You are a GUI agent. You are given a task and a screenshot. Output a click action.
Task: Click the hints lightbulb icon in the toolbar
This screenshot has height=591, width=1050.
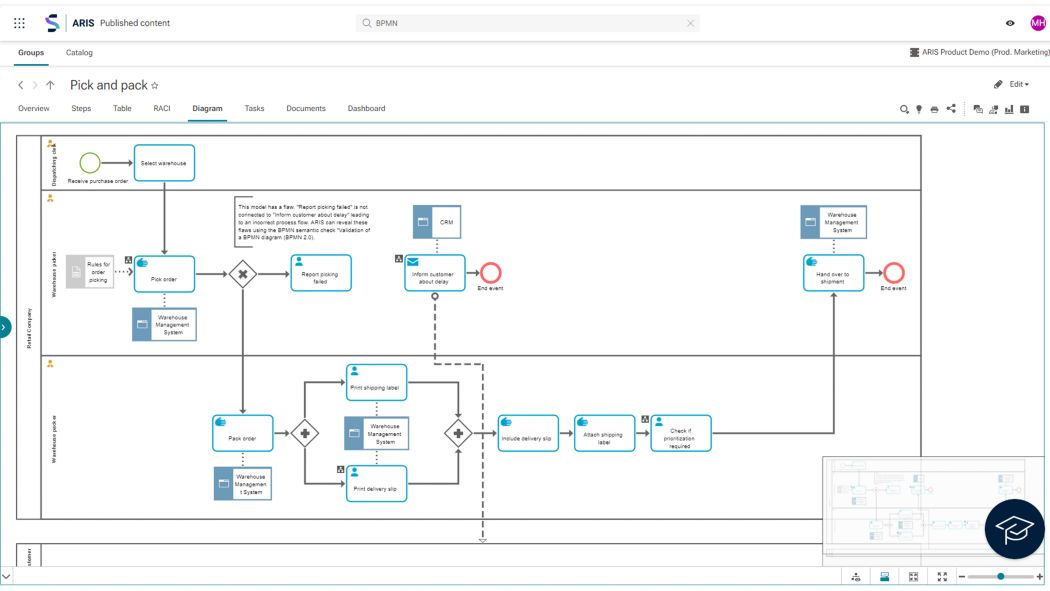tap(919, 110)
